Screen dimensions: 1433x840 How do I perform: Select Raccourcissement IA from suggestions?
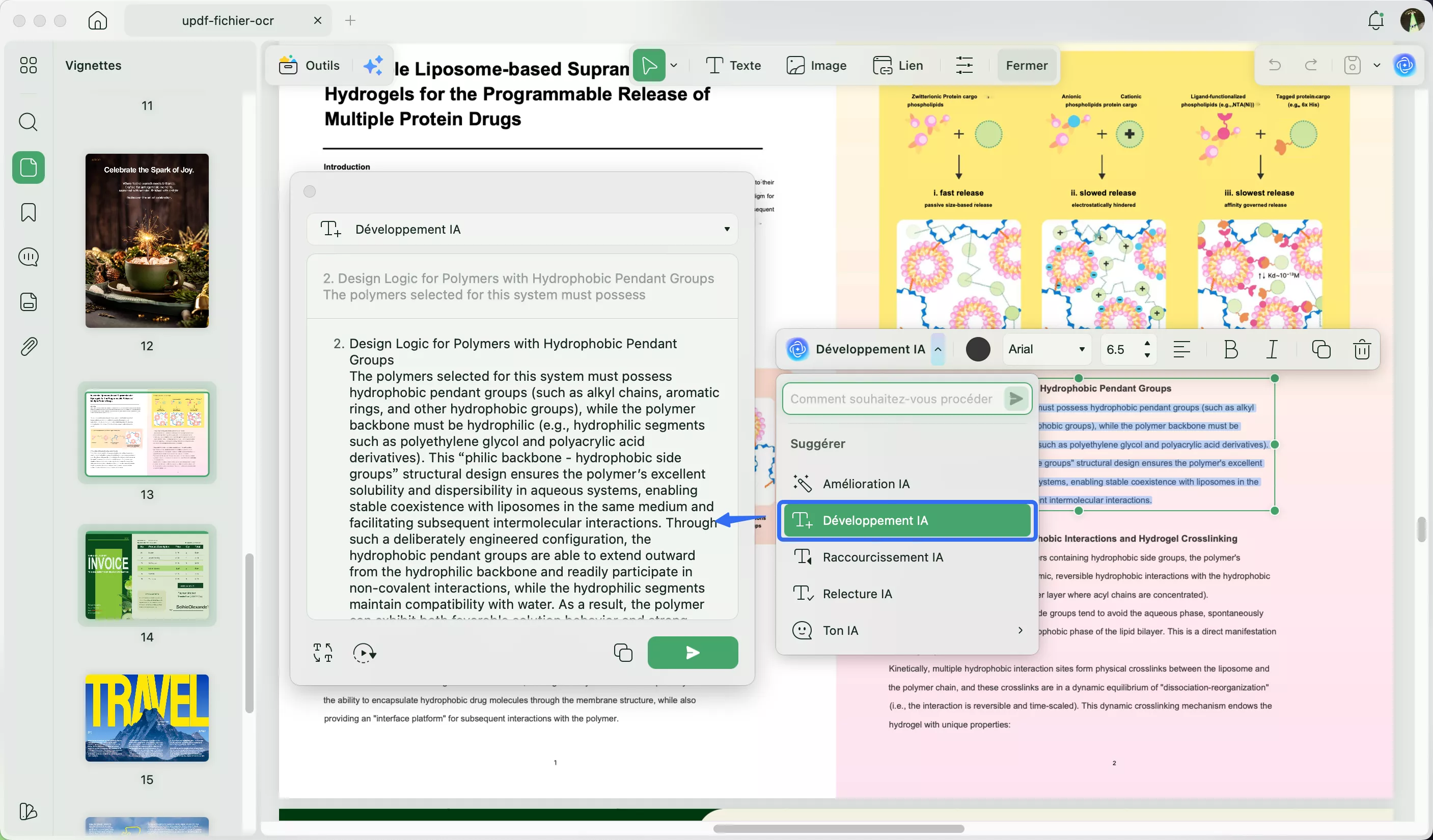point(883,557)
